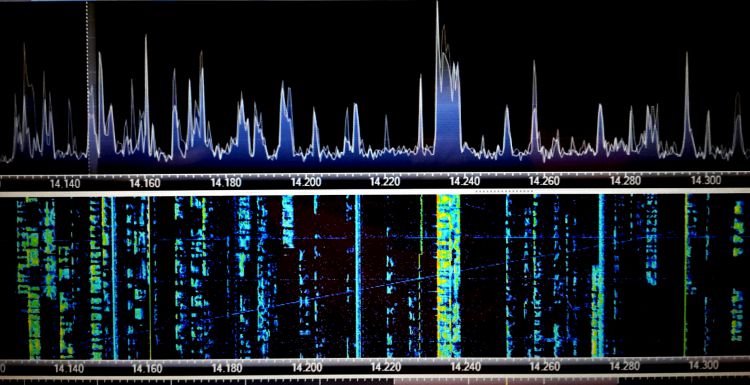
Task: Click 14.140 on the scale below the waterfall
Action: [68, 369]
